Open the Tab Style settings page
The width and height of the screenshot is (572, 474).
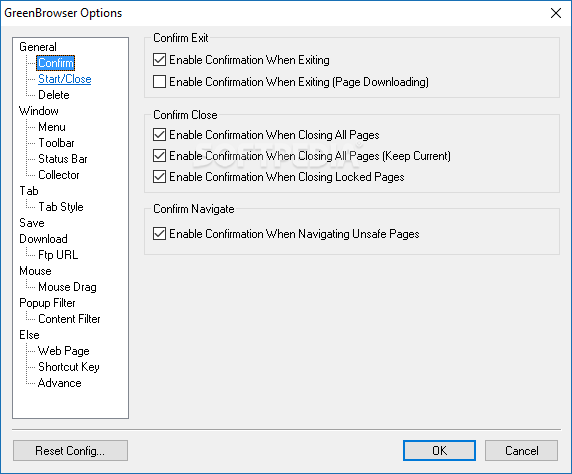coord(61,207)
